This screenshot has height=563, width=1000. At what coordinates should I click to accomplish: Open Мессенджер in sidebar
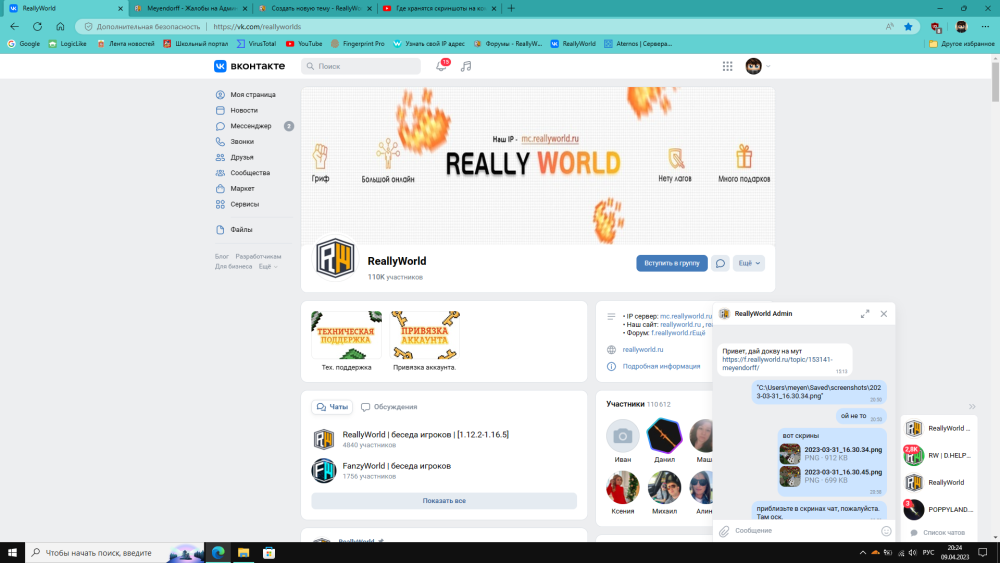(251, 126)
